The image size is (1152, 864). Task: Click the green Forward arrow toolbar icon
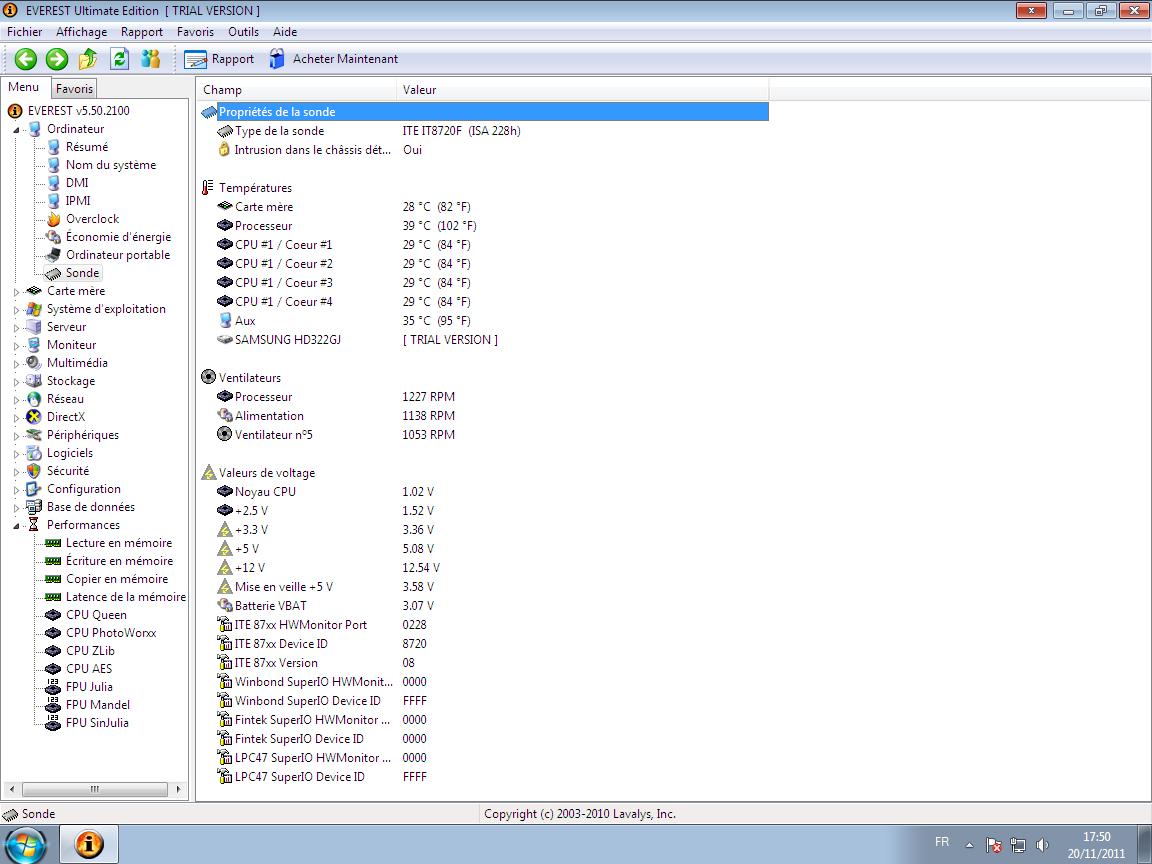pyautogui.click(x=57, y=59)
